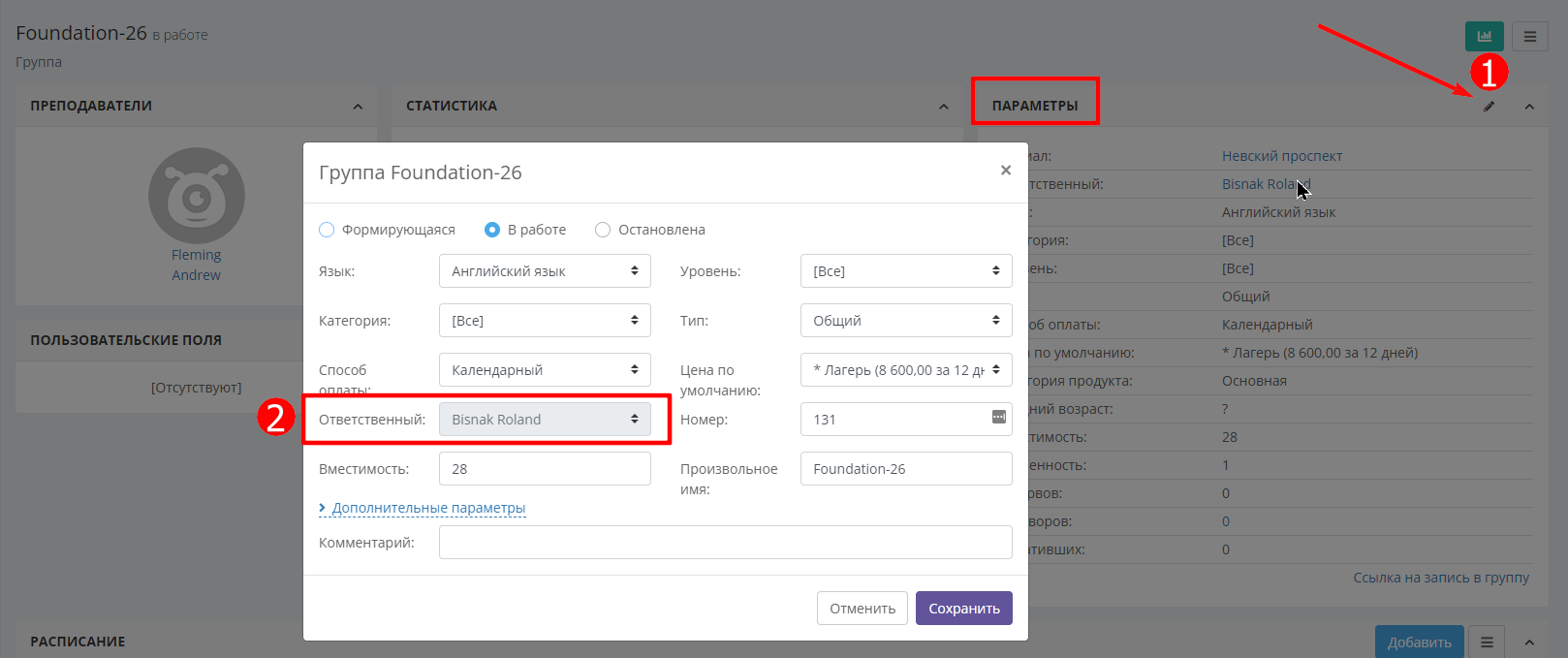Click the pencil edit icon in Параметры
This screenshot has height=658, width=1568.
pyautogui.click(x=1490, y=107)
